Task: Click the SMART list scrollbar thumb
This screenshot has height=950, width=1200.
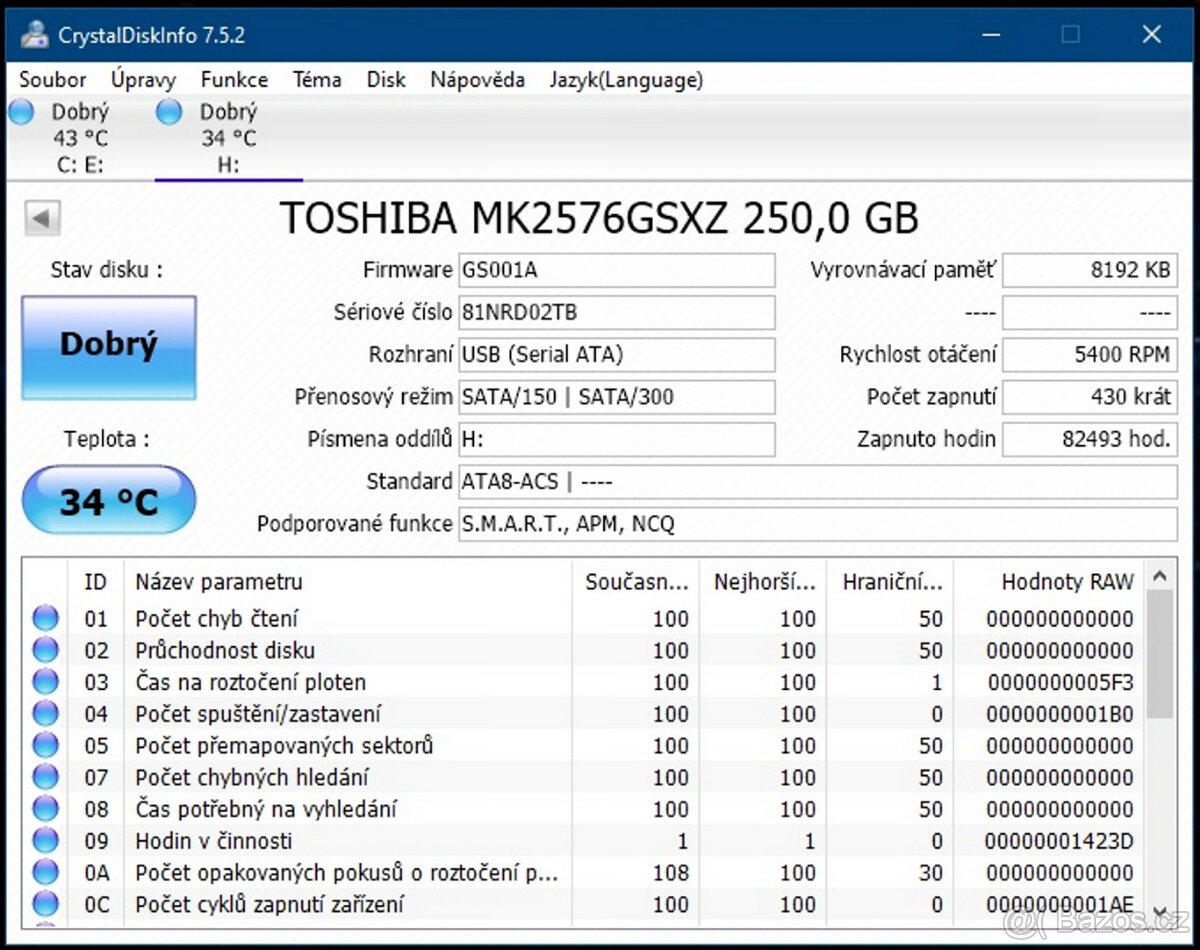Action: tap(1159, 654)
